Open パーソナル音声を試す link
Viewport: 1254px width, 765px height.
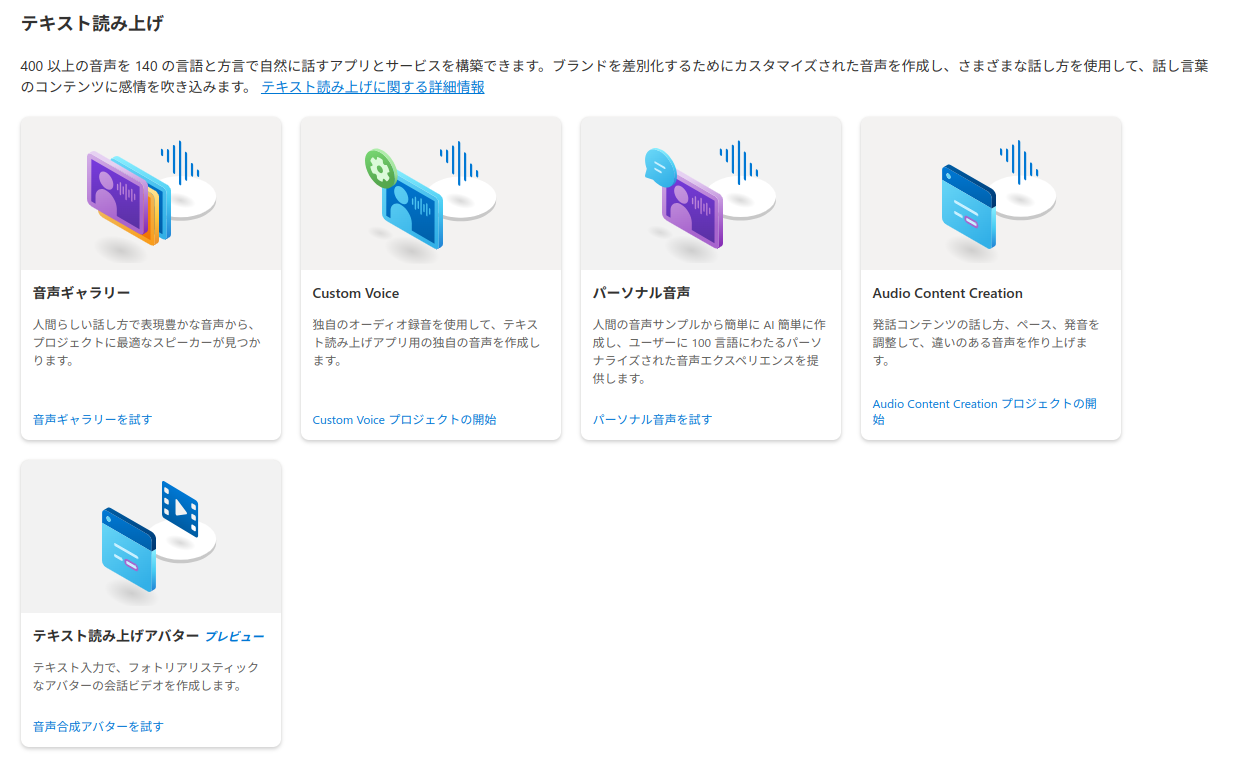click(x=655, y=419)
